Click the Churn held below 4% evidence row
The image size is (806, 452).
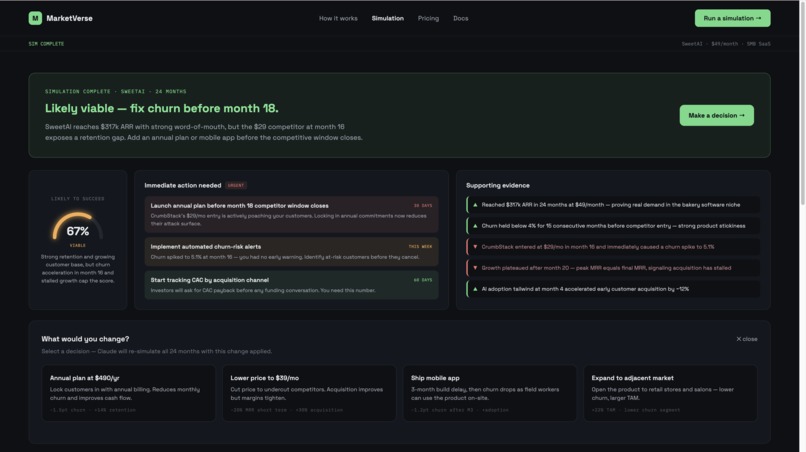[613, 226]
